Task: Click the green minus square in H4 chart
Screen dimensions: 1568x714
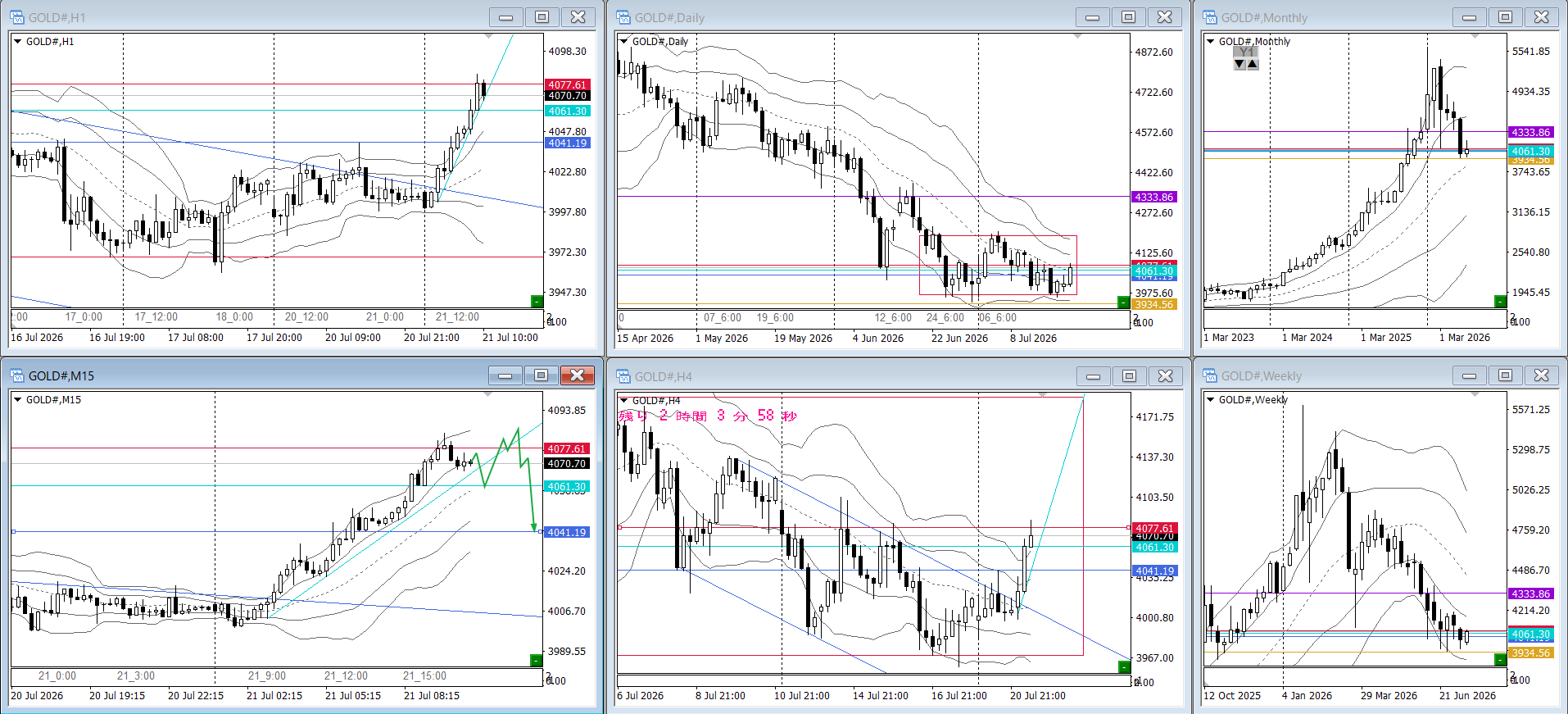Action: (1124, 667)
